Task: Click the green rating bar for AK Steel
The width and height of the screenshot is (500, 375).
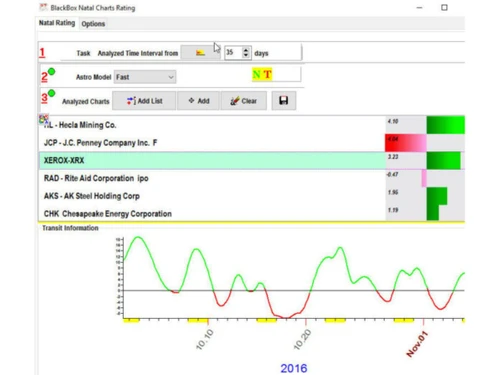Action: click(x=437, y=196)
